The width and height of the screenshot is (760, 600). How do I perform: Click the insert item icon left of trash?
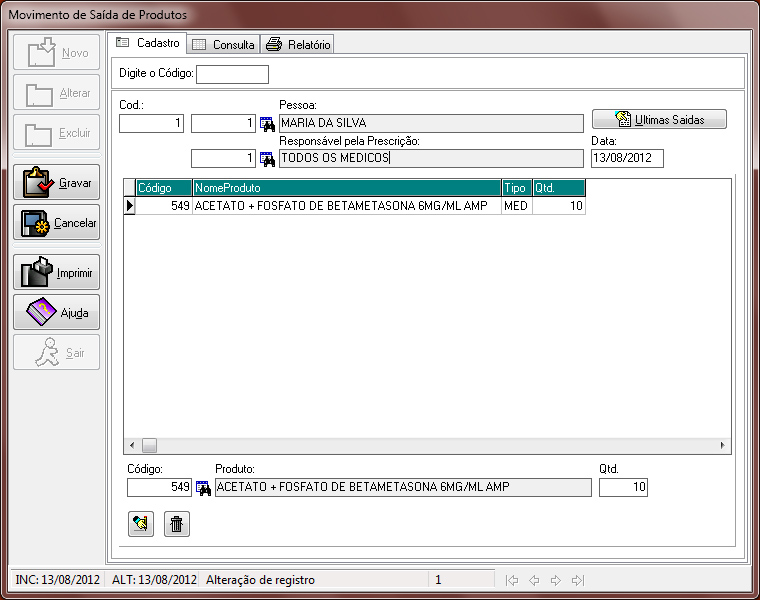[x=141, y=524]
